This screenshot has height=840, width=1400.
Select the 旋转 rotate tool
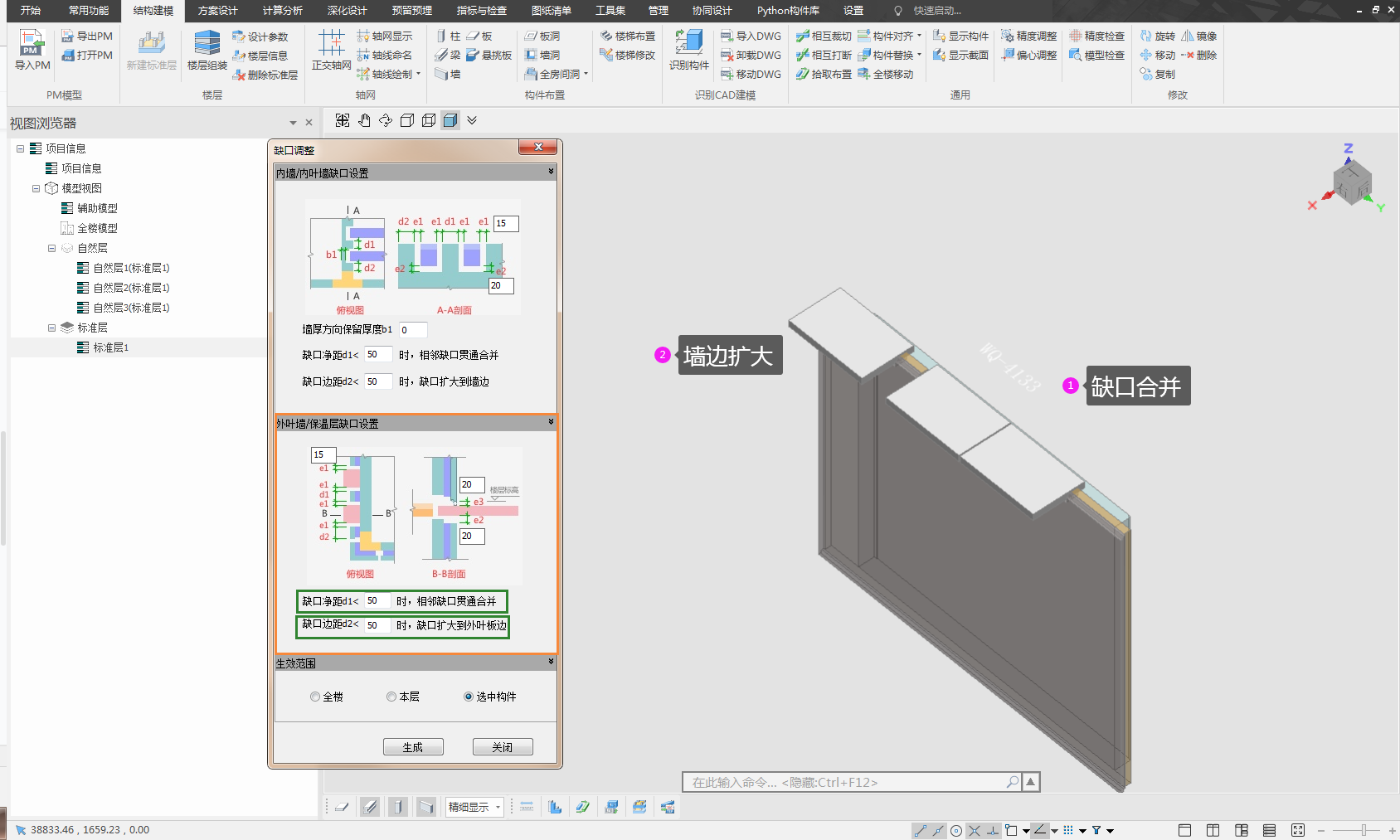(1157, 36)
